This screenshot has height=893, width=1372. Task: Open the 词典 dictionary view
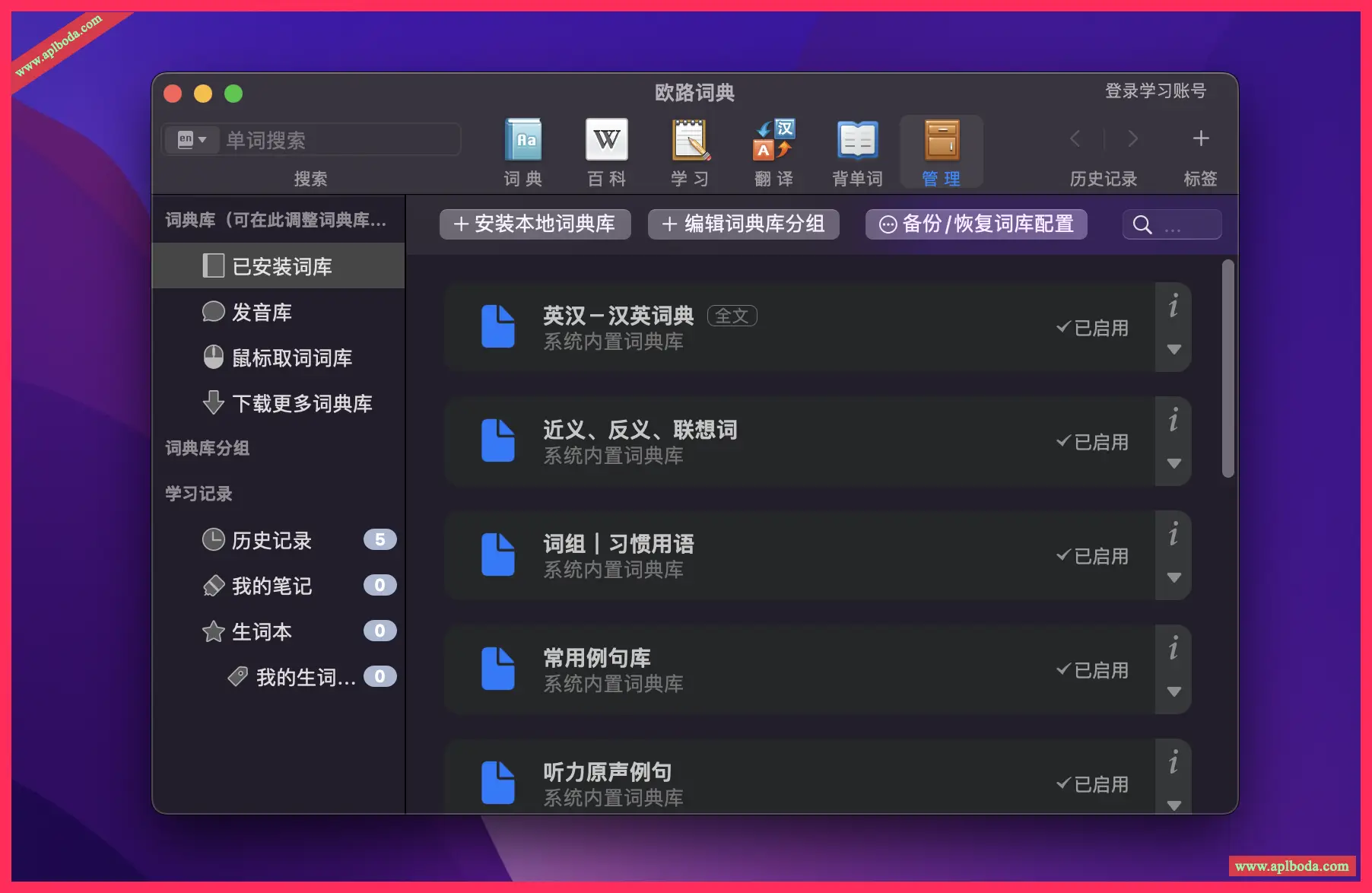pos(523,149)
